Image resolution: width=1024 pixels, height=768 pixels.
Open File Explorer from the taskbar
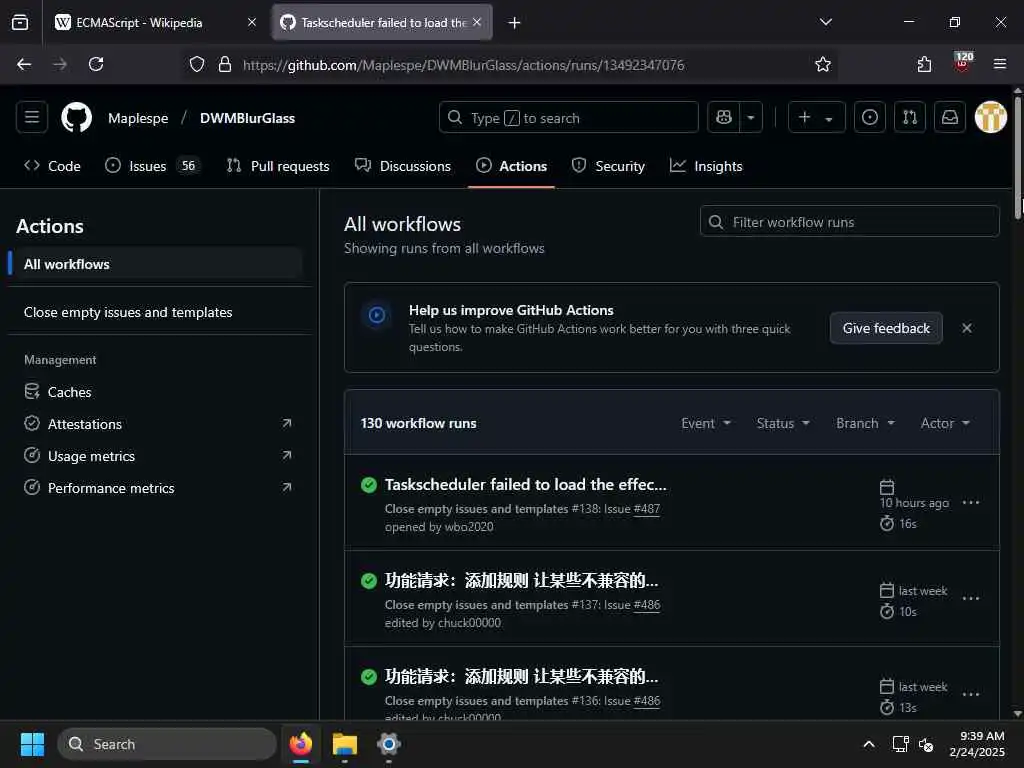(345, 744)
